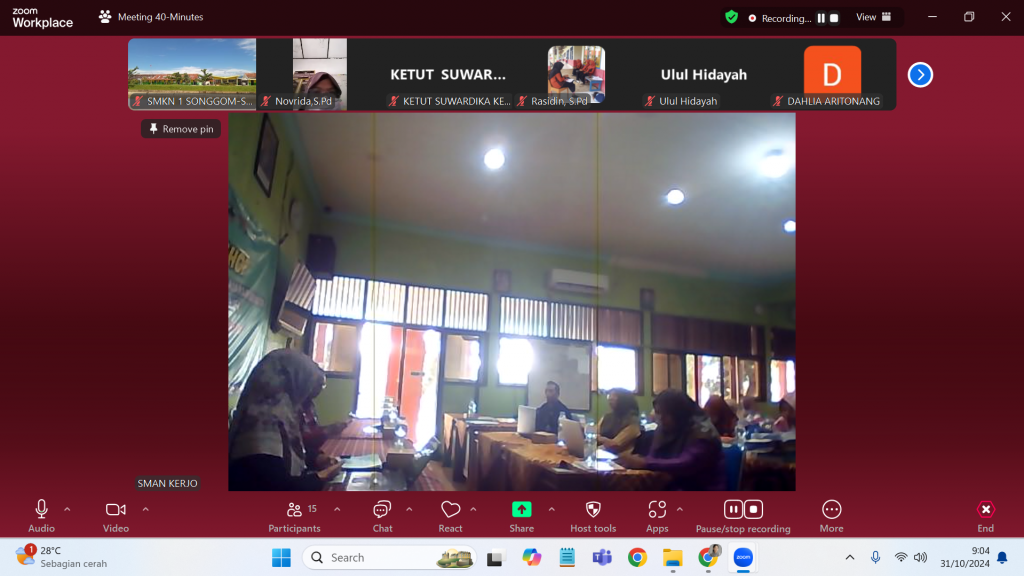Select the Rasidin, S.Pd participant thumbnail
This screenshot has width=1024, height=576.
(x=576, y=74)
